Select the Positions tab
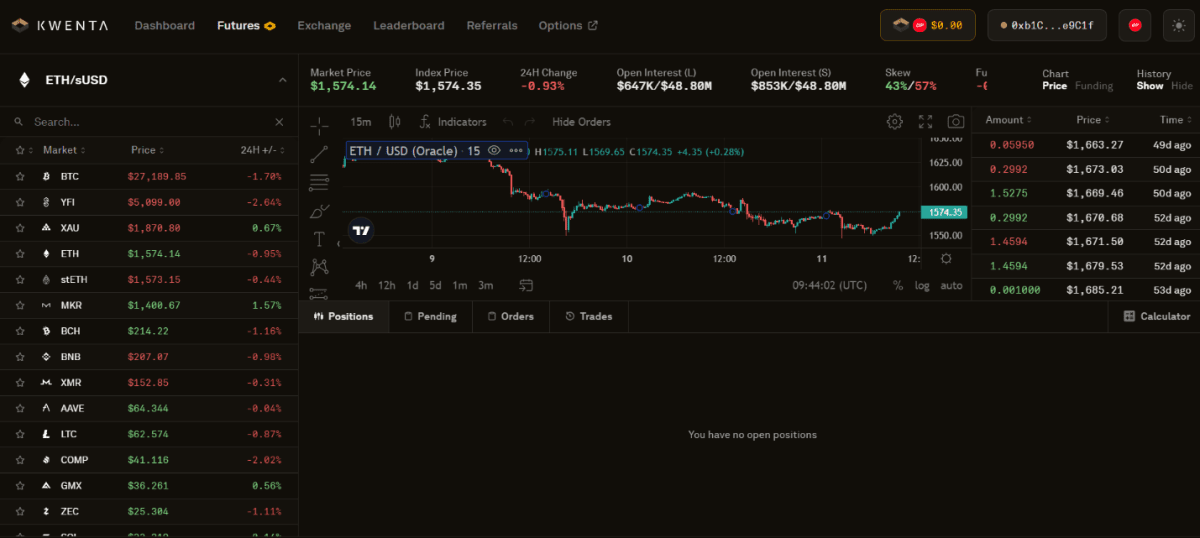1200x538 pixels. (343, 316)
